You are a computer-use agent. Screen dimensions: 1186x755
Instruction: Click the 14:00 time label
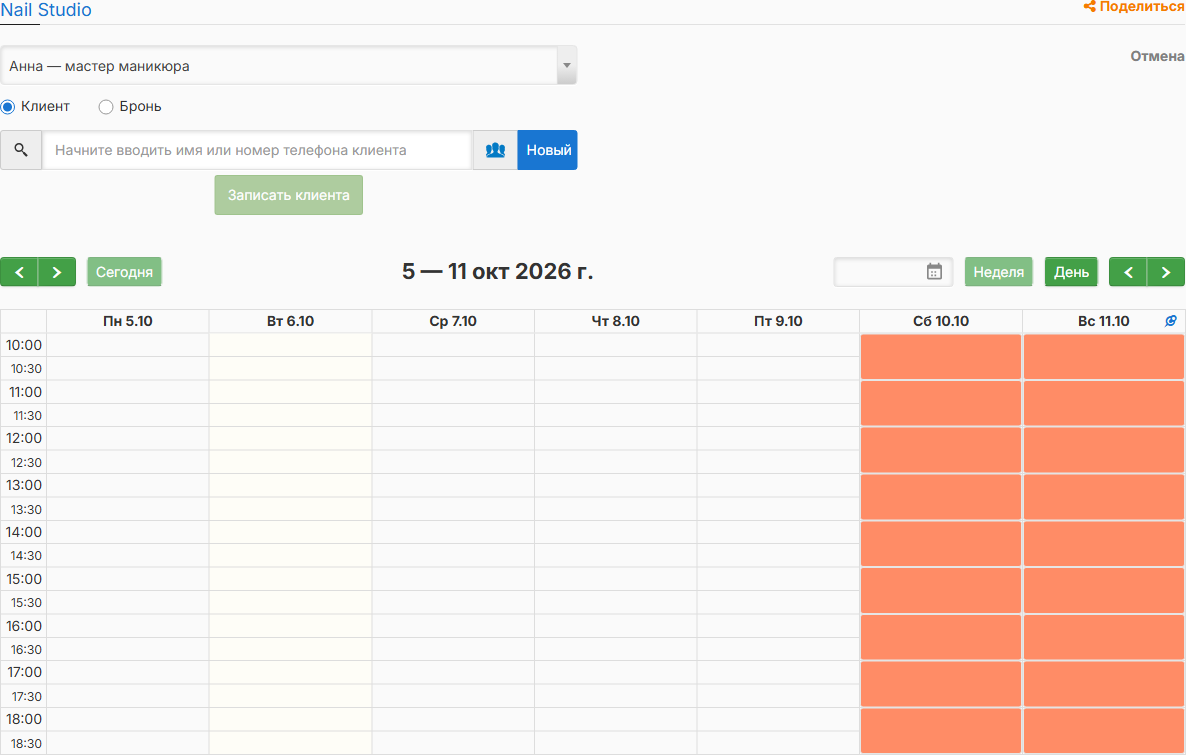(23, 532)
